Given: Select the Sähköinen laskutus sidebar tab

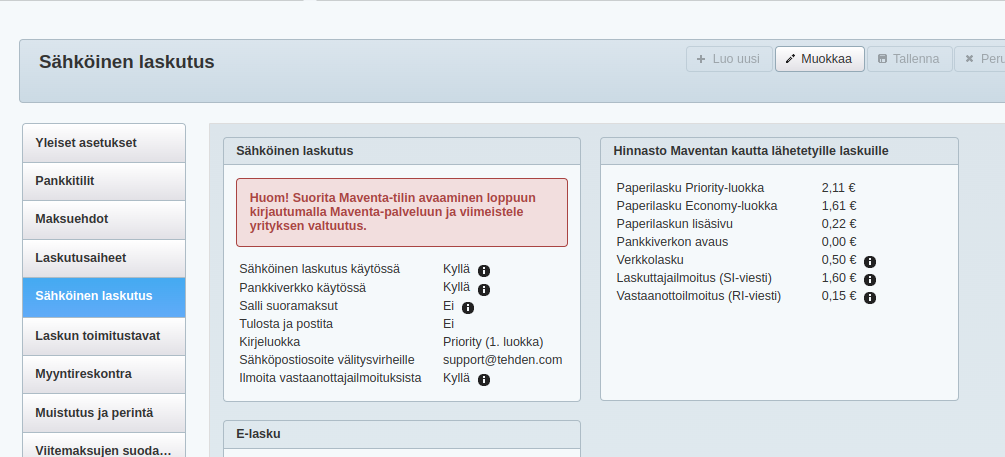Looking at the screenshot, I should (x=104, y=296).
